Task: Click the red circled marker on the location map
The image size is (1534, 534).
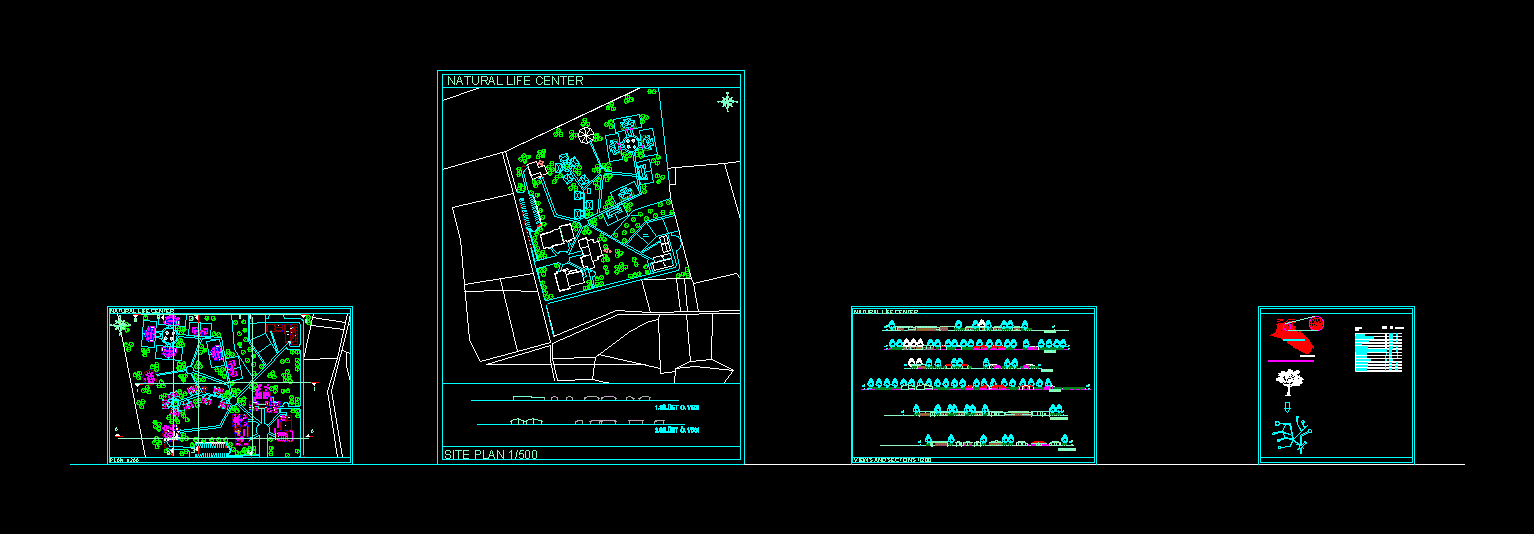Action: (x=1316, y=323)
